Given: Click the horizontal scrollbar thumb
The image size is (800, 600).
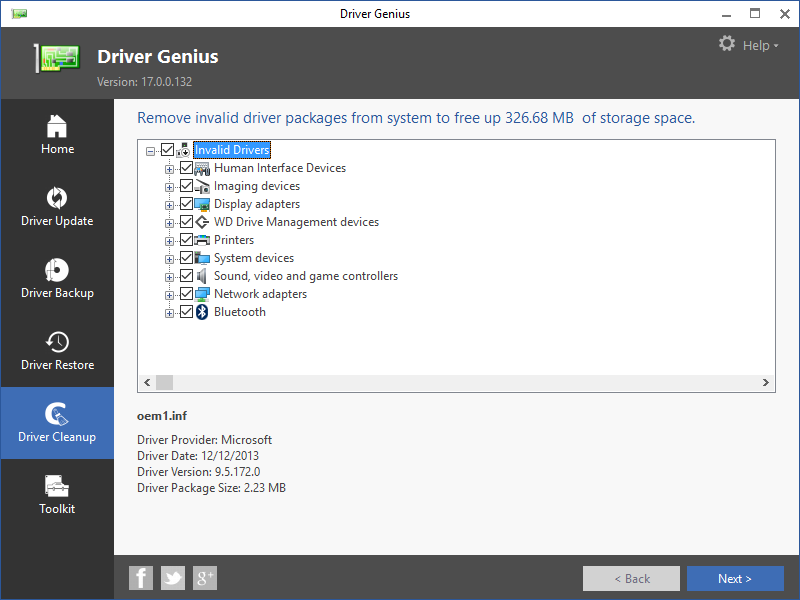Looking at the screenshot, I should click(164, 383).
